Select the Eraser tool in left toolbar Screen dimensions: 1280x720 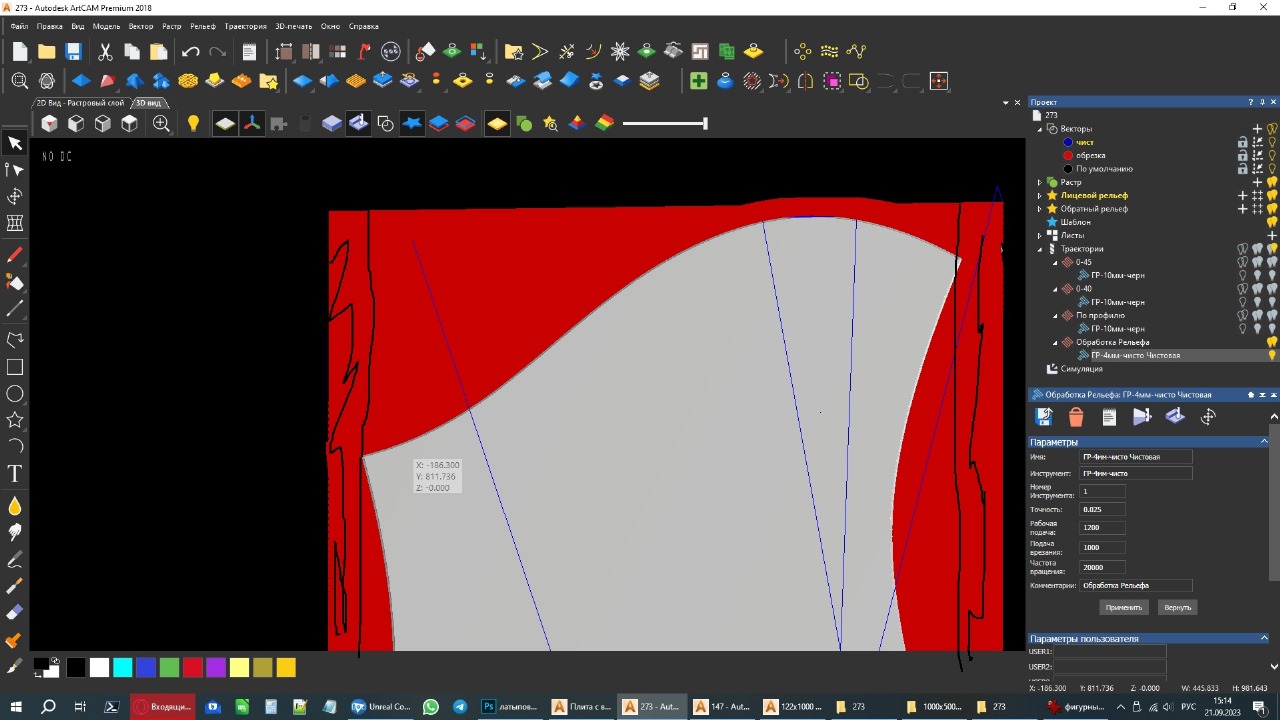click(x=15, y=613)
